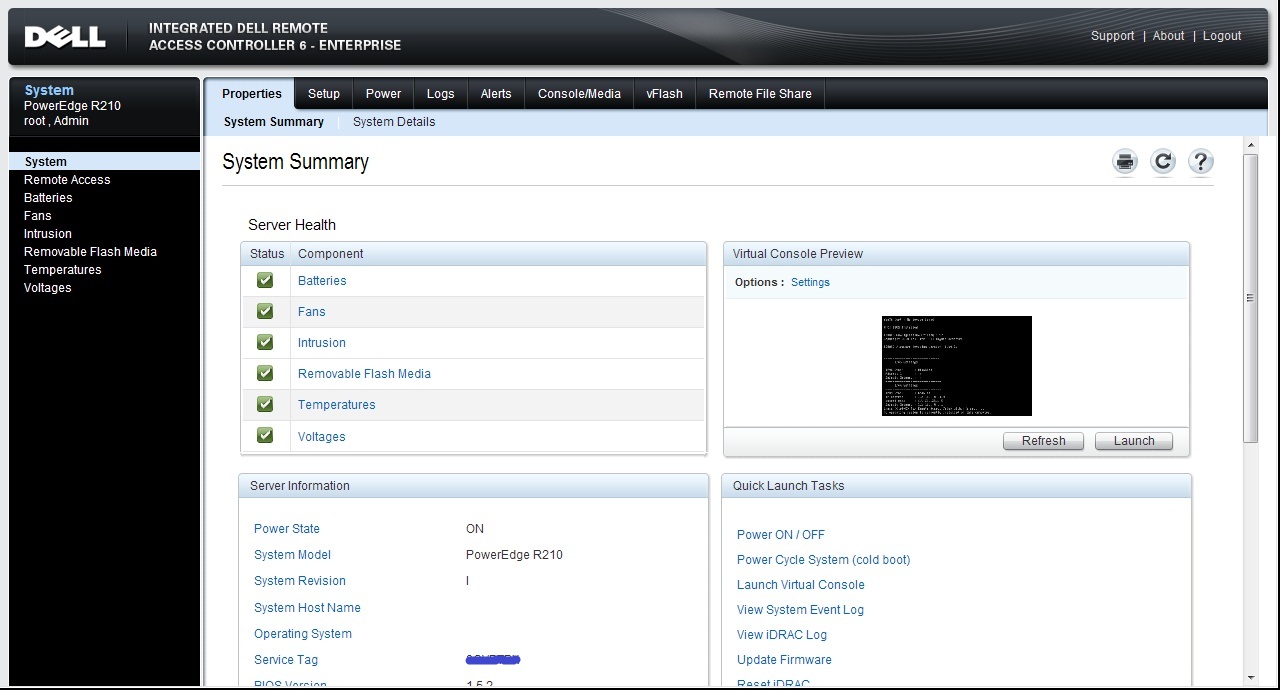Open Removable Flash Media in sidebar

tap(90, 252)
